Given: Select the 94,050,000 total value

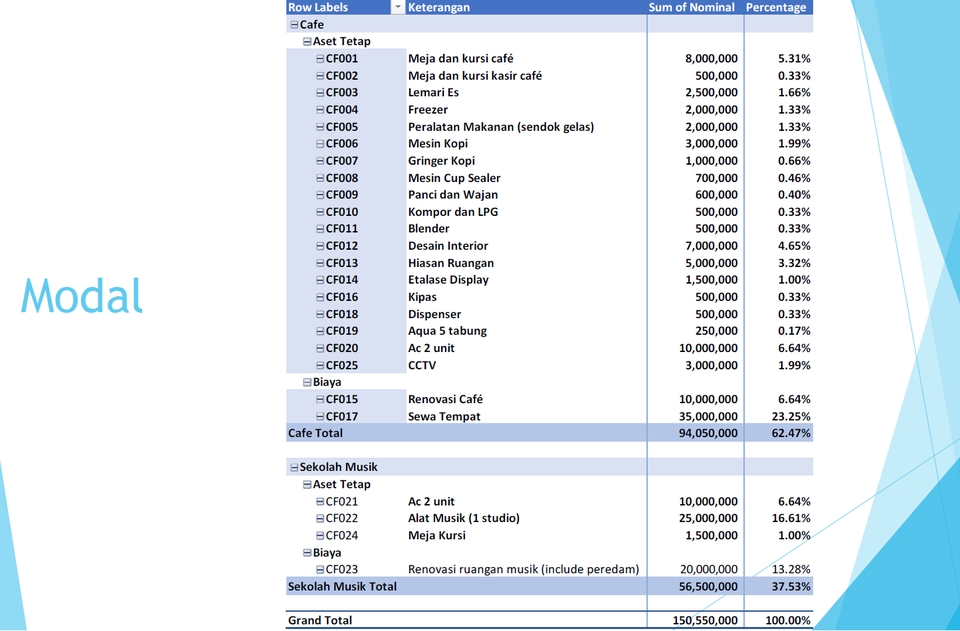Looking at the screenshot, I should click(708, 433).
